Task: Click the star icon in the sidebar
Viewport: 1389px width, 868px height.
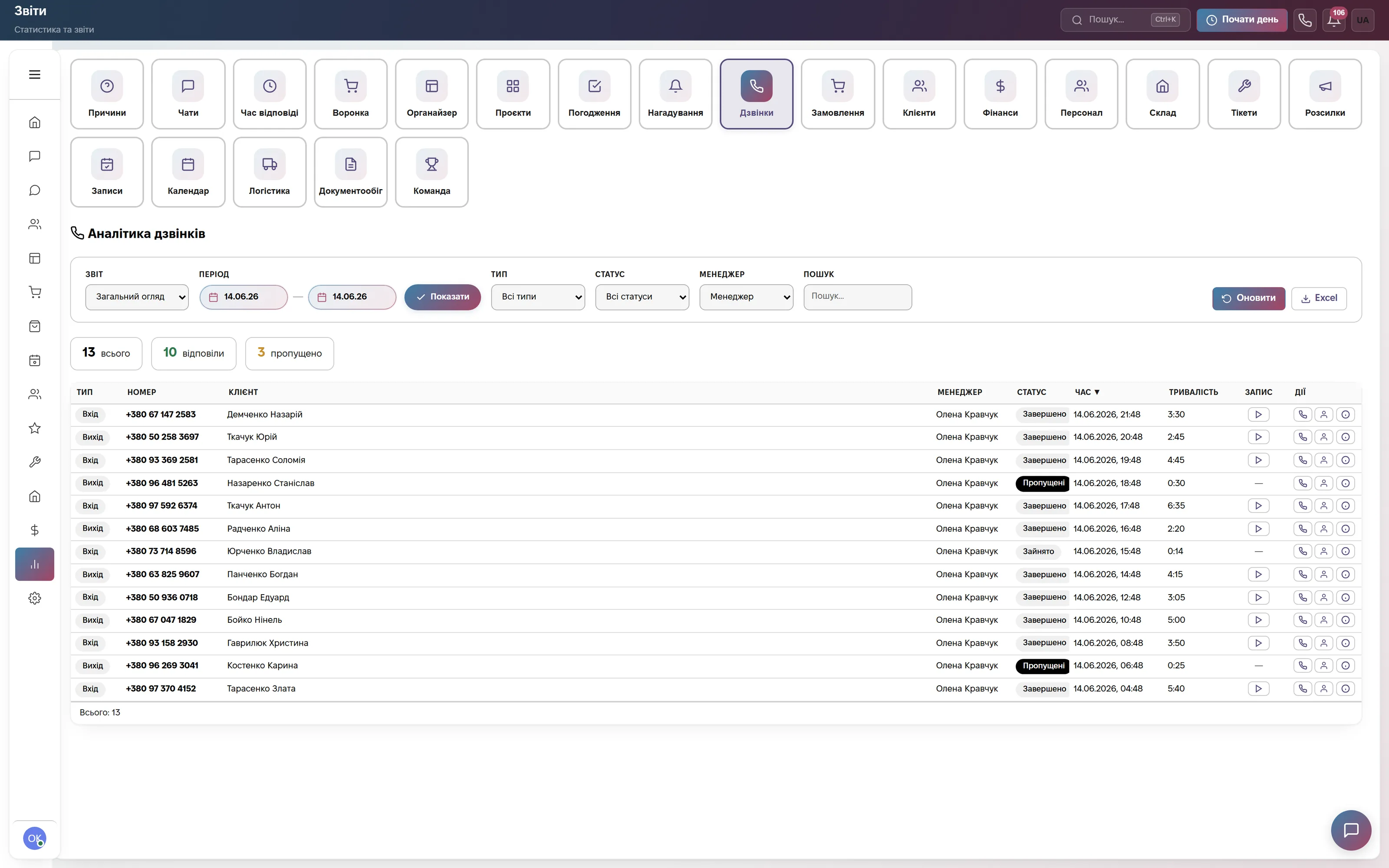Action: [34, 428]
